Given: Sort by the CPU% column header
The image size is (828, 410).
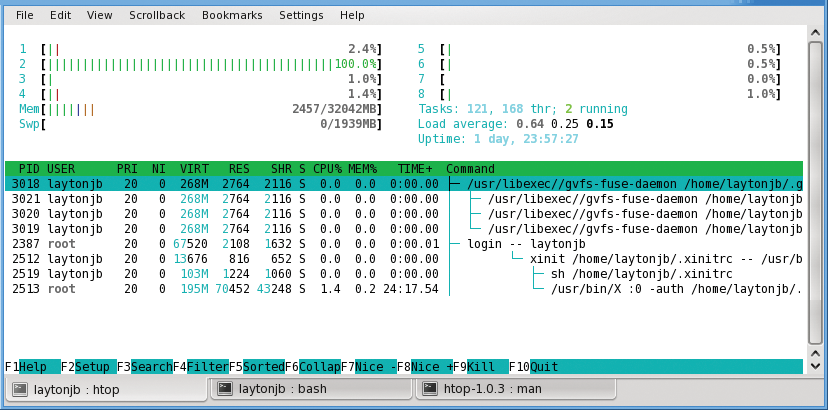Looking at the screenshot, I should tap(327, 169).
